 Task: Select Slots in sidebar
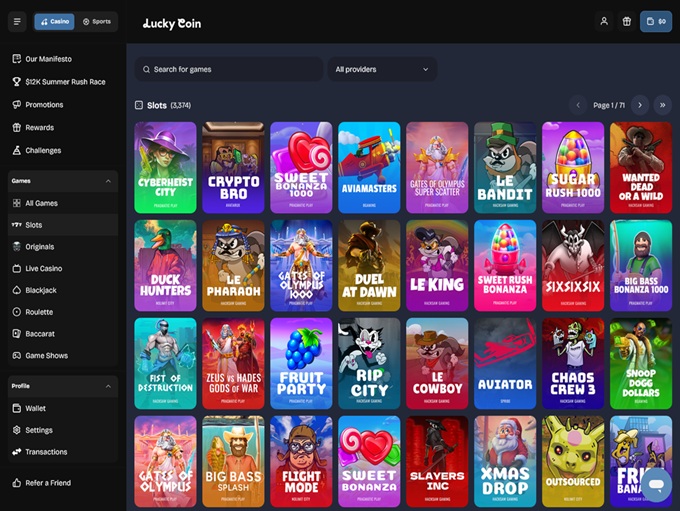63,225
